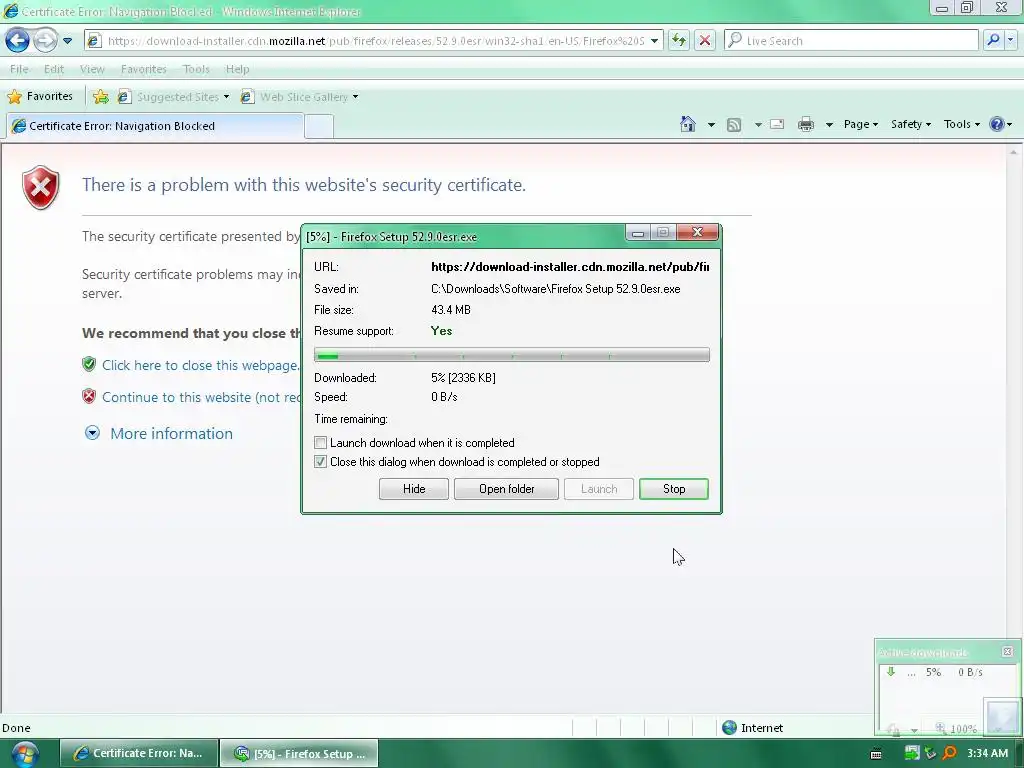Click the download URL text

click(569, 267)
